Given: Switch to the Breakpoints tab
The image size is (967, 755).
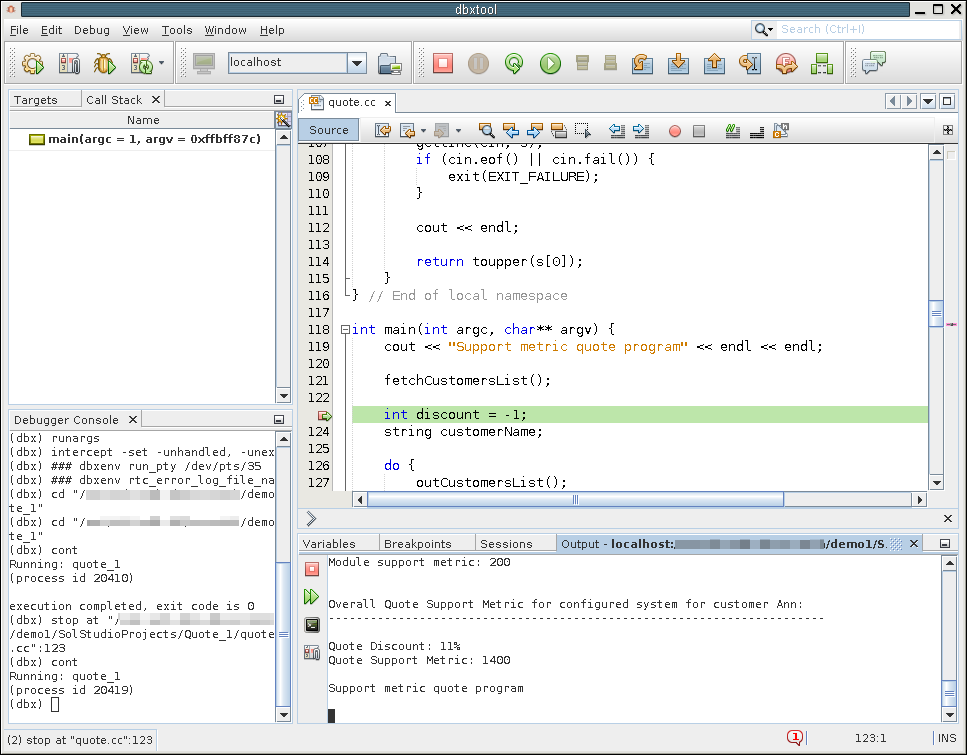Looking at the screenshot, I should coord(417,544).
